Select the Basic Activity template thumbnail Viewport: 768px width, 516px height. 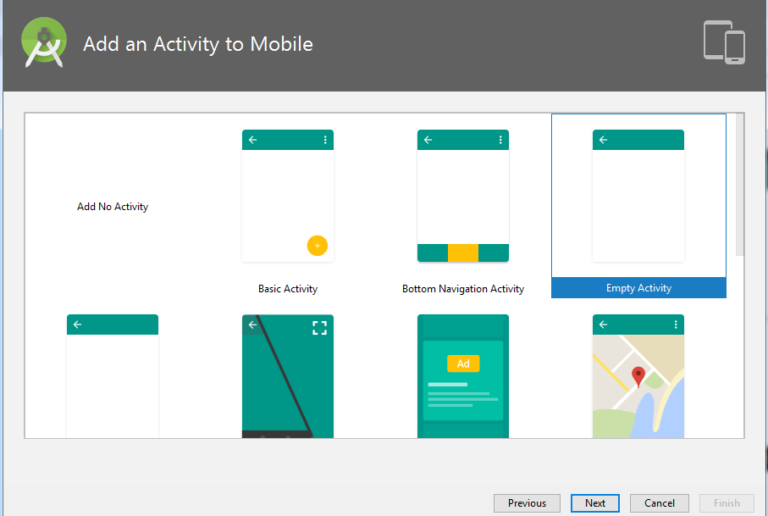pyautogui.click(x=287, y=196)
